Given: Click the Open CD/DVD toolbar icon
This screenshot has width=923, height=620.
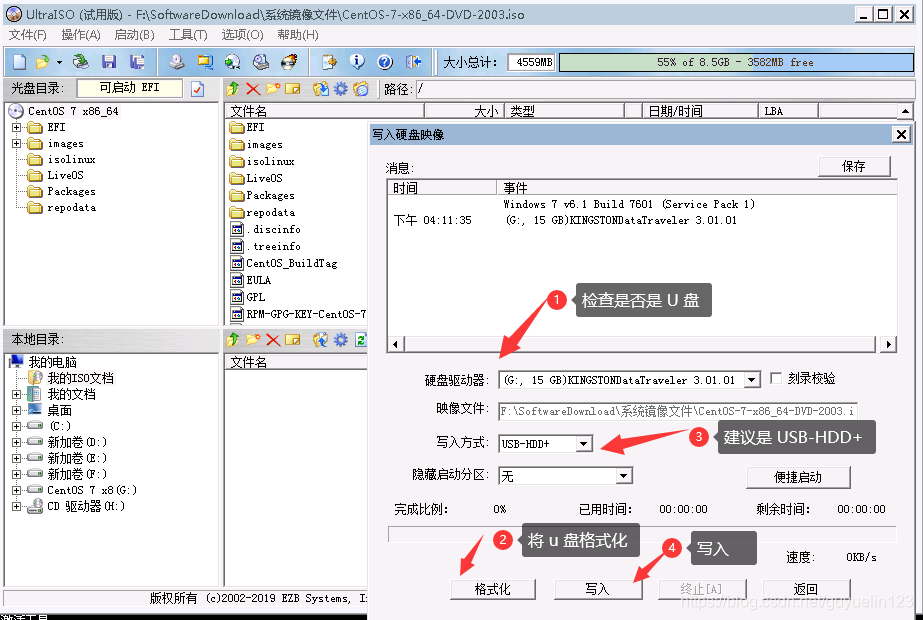Looking at the screenshot, I should (81, 62).
